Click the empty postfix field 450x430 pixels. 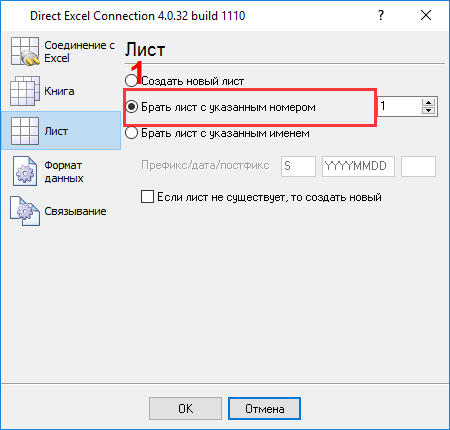click(x=418, y=166)
